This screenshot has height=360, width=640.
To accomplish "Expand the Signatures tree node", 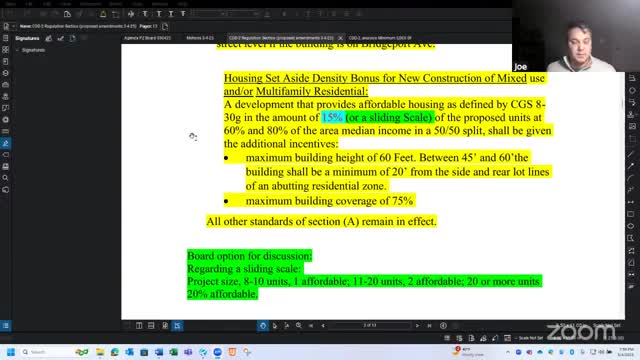I will pos(17,50).
